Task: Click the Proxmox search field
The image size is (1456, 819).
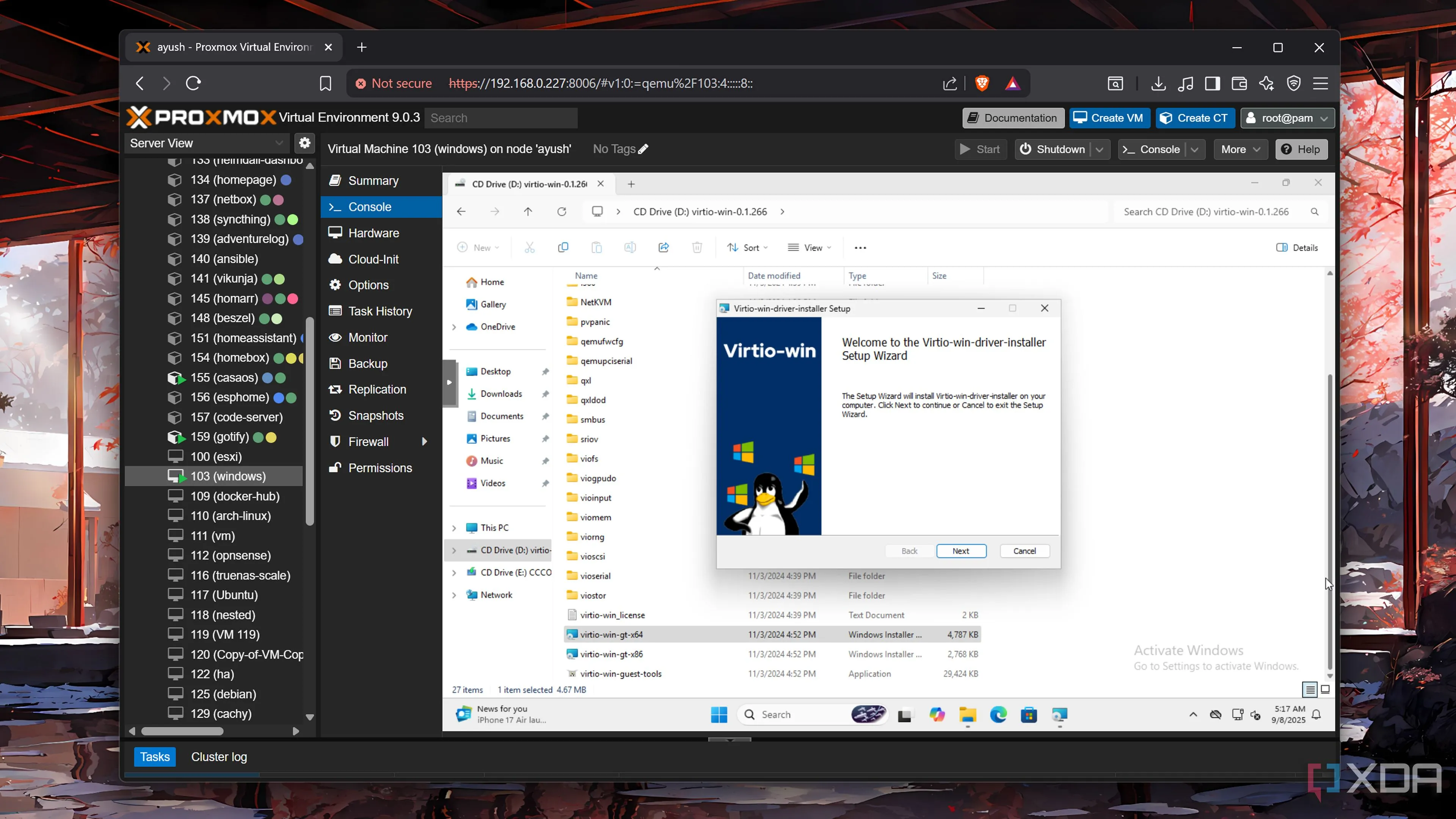Action: (x=501, y=118)
